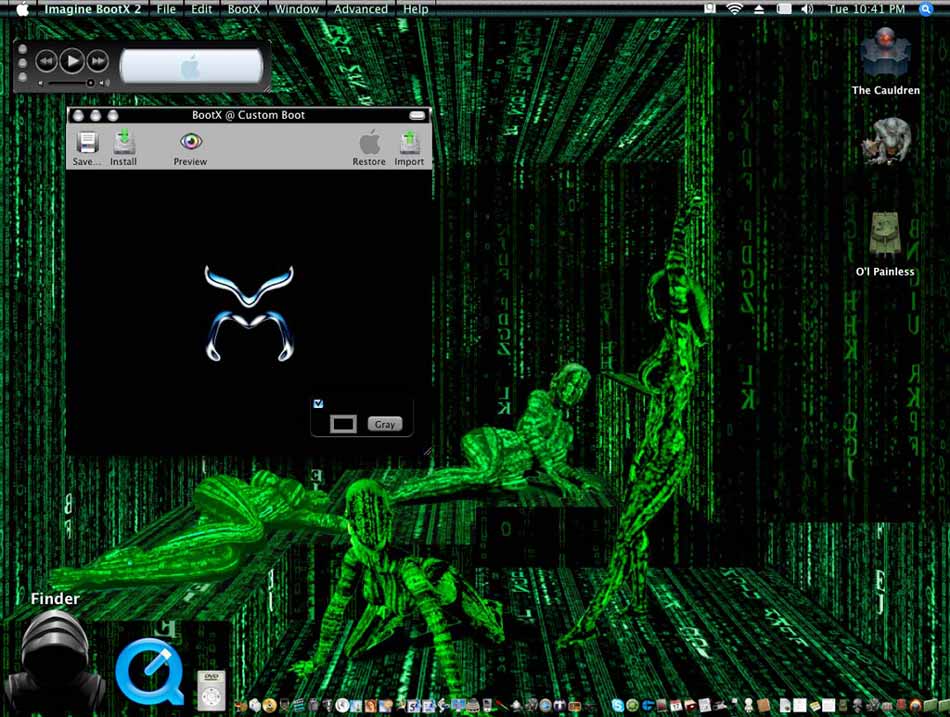Close the BootX @ Custom Boot window
The image size is (950, 717).
78,115
